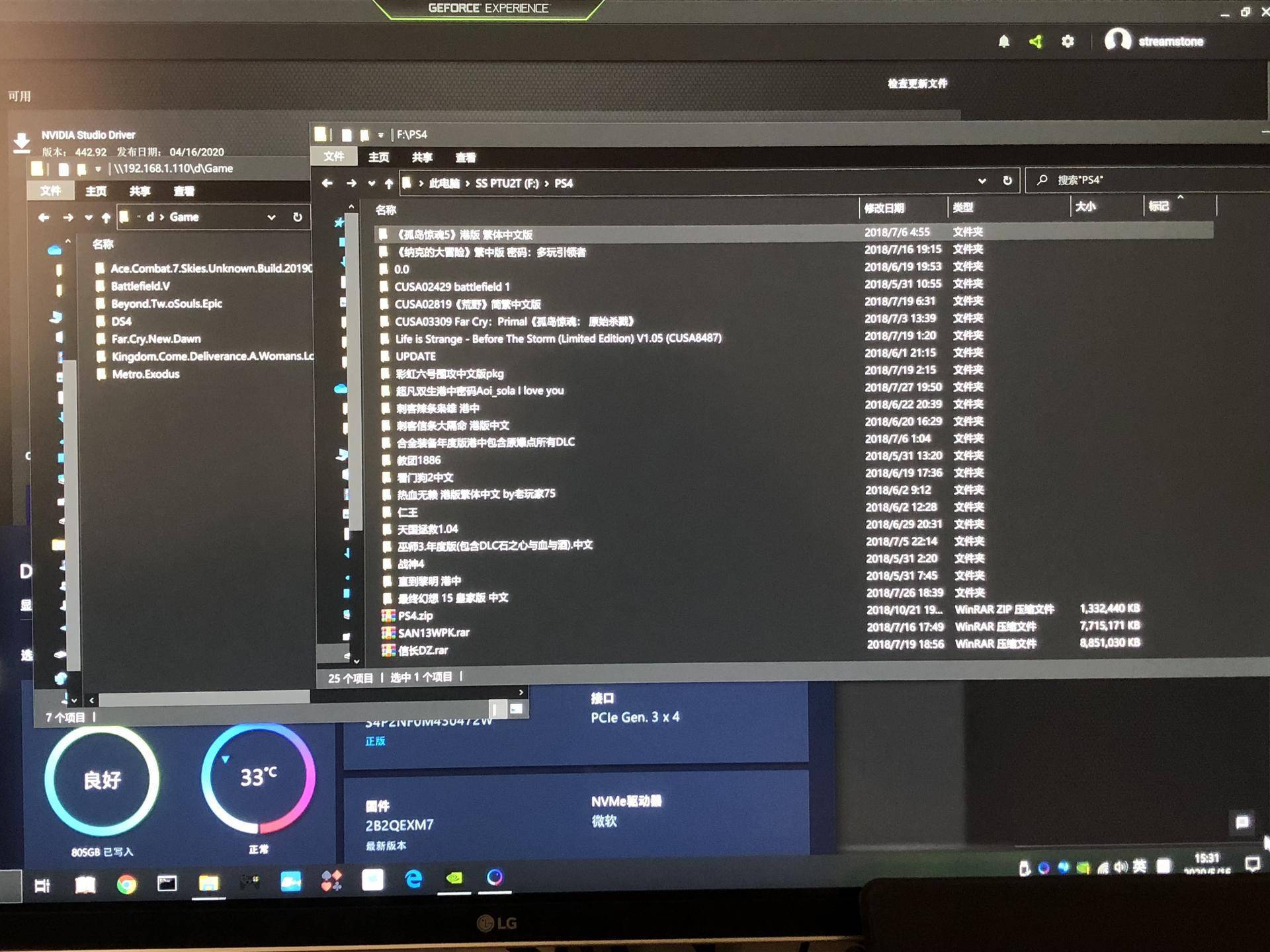Open GeForce Experience share icon
The image size is (1270, 952).
click(x=1036, y=42)
